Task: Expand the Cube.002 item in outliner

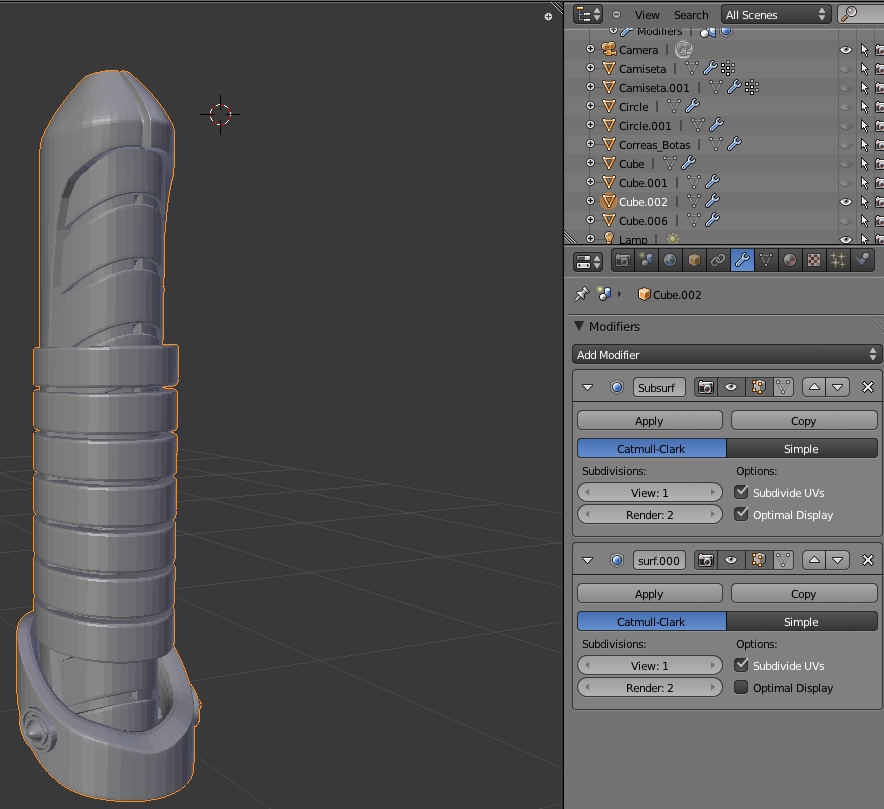Action: coord(590,201)
